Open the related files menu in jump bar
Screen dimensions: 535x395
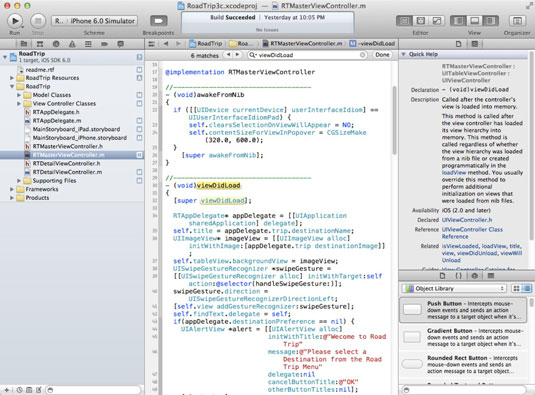151,44
